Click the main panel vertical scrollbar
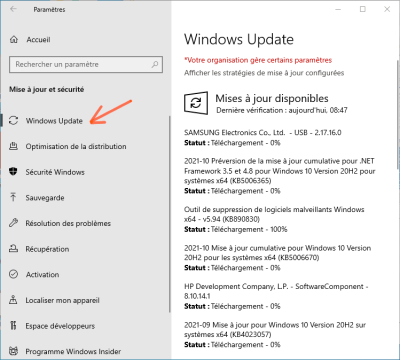The height and width of the screenshot is (360, 400). point(398,115)
